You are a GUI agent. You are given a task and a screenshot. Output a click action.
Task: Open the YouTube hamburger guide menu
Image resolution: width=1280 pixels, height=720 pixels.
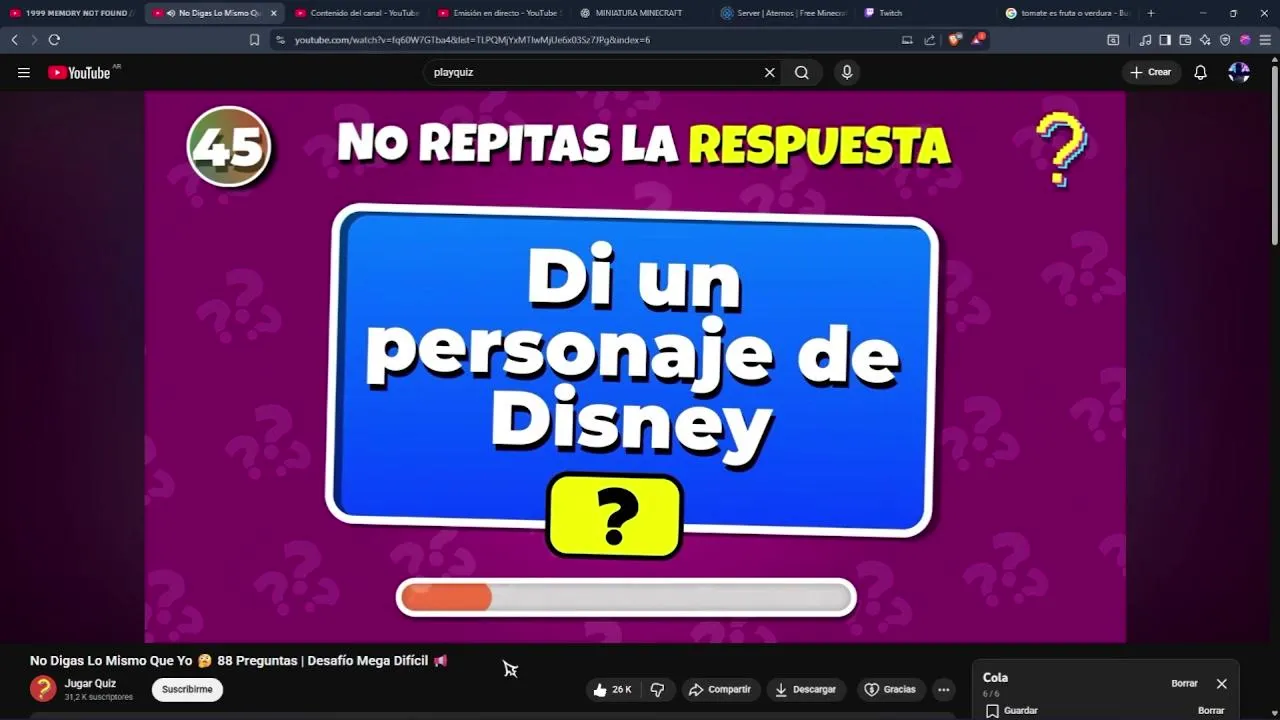click(24, 72)
